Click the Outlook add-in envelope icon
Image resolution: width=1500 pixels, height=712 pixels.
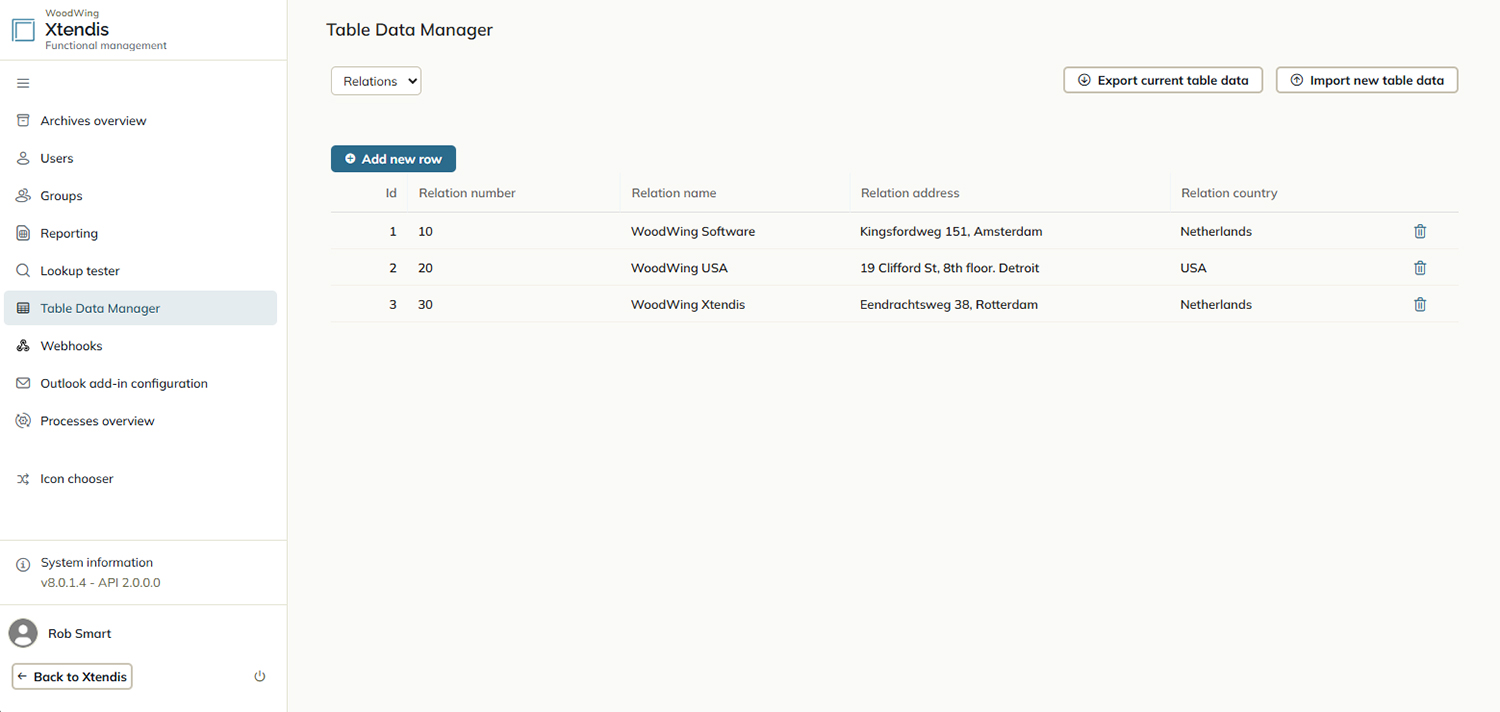click(x=23, y=383)
